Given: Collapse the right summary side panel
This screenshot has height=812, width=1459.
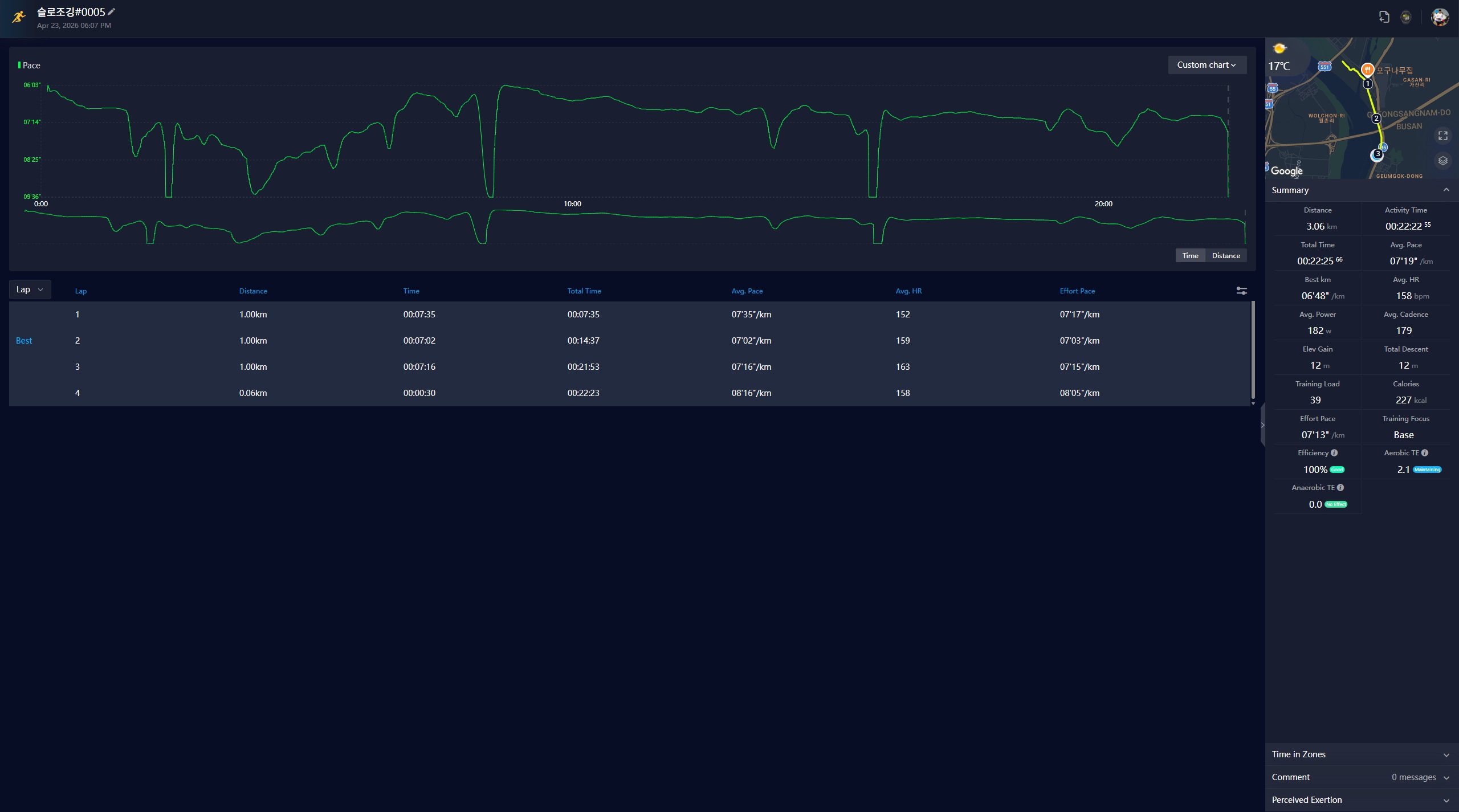Looking at the screenshot, I should 1262,425.
